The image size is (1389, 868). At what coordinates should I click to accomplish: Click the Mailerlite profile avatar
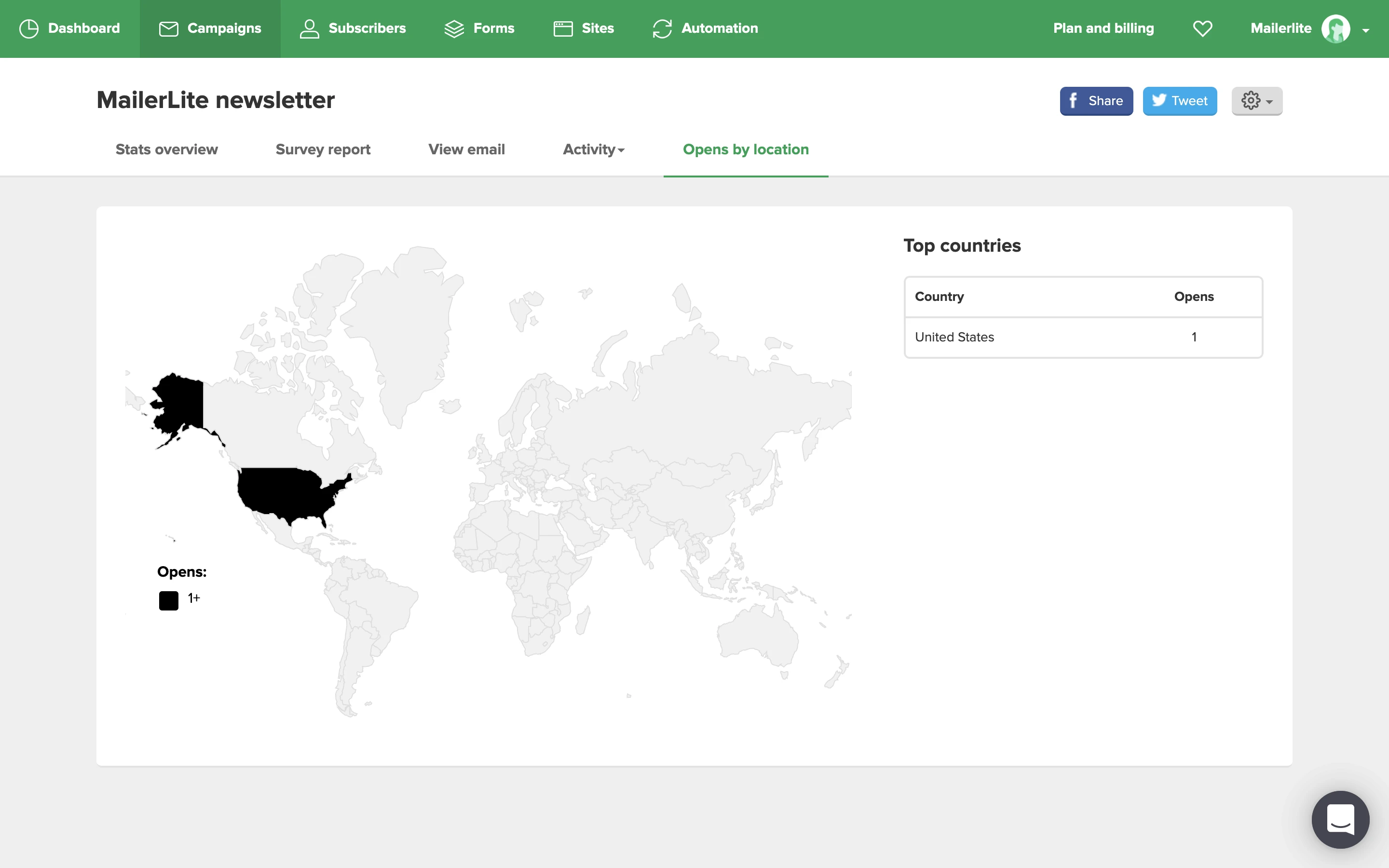coord(1335,29)
